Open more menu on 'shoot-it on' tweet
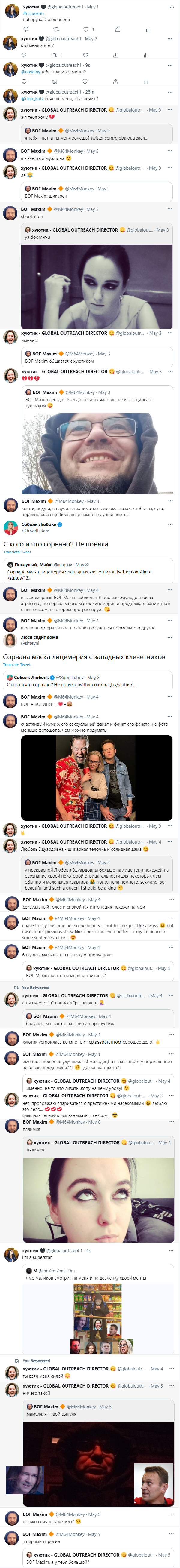180x1568 pixels. coord(170,209)
